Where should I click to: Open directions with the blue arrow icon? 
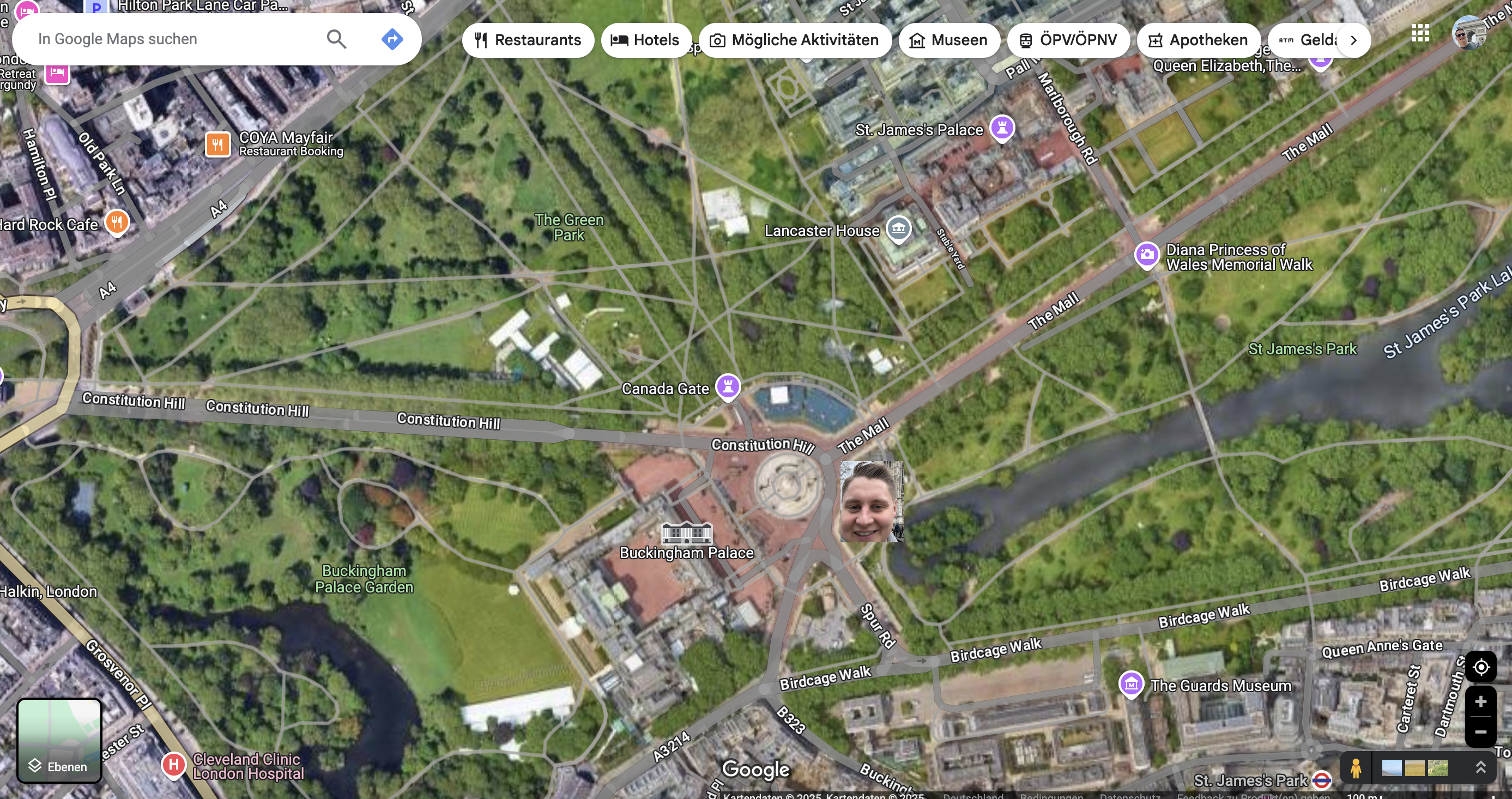click(x=392, y=39)
